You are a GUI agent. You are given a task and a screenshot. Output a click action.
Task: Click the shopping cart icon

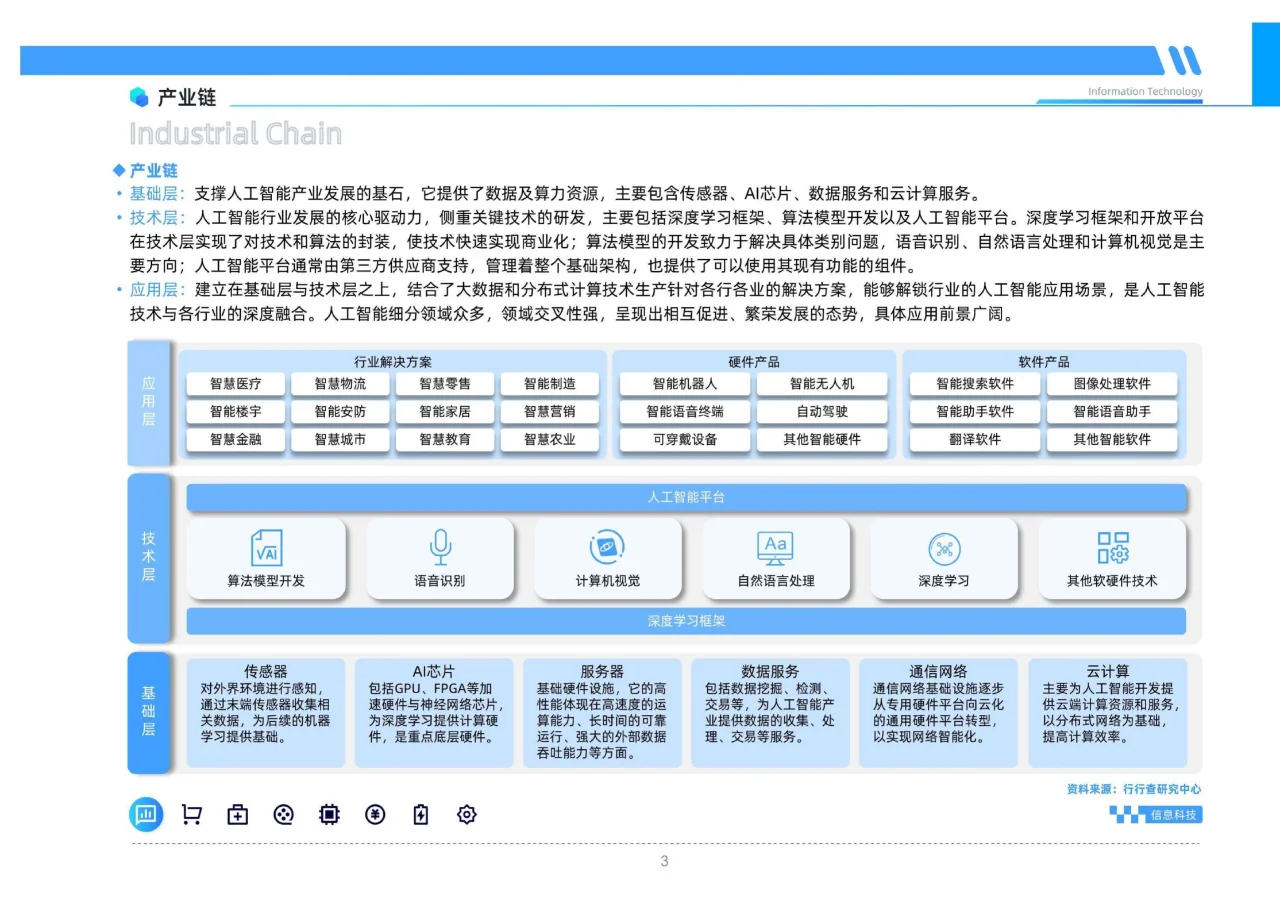tap(191, 815)
